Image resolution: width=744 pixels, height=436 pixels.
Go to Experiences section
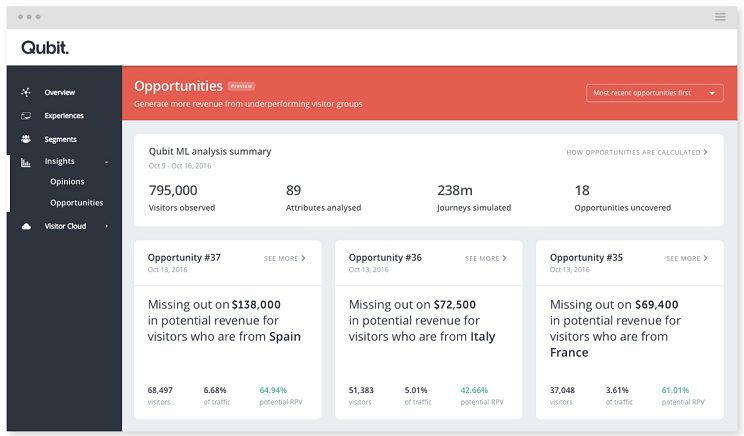pos(64,115)
